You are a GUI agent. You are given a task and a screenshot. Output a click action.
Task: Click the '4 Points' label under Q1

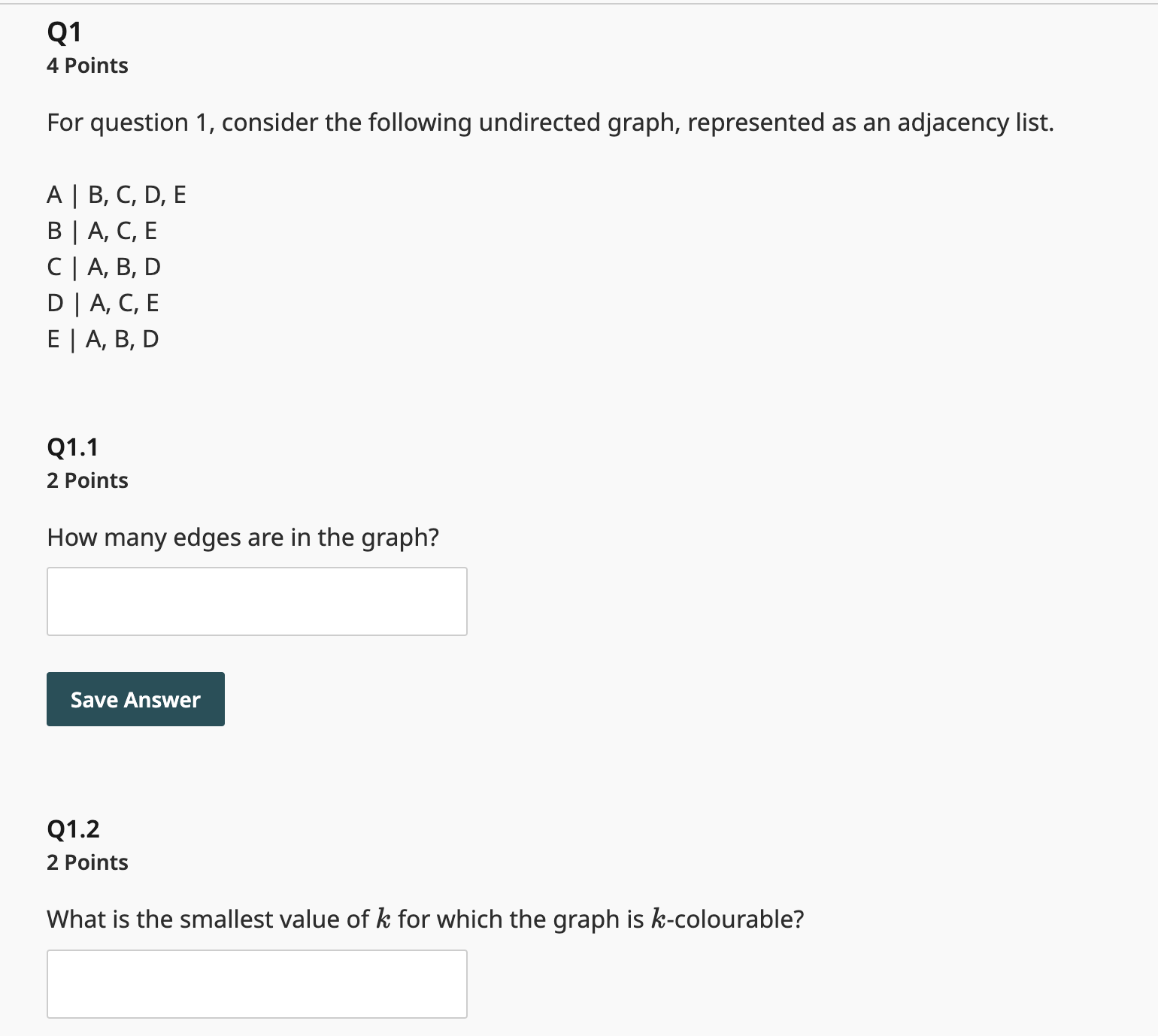click(86, 65)
